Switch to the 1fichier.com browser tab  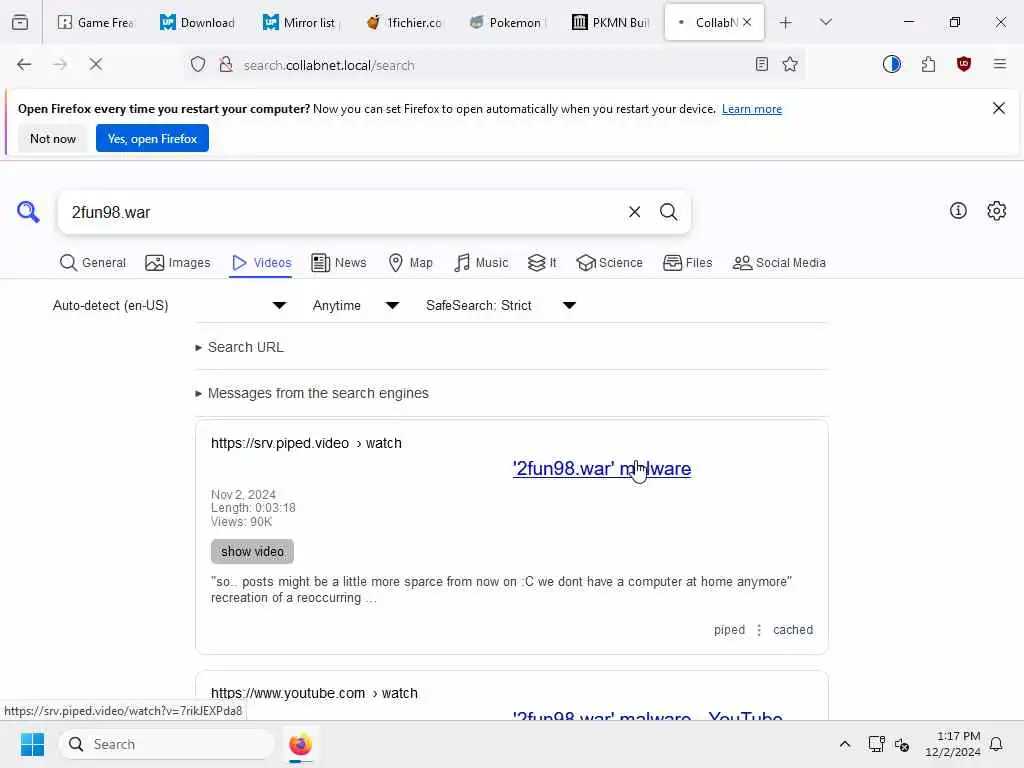(x=404, y=22)
